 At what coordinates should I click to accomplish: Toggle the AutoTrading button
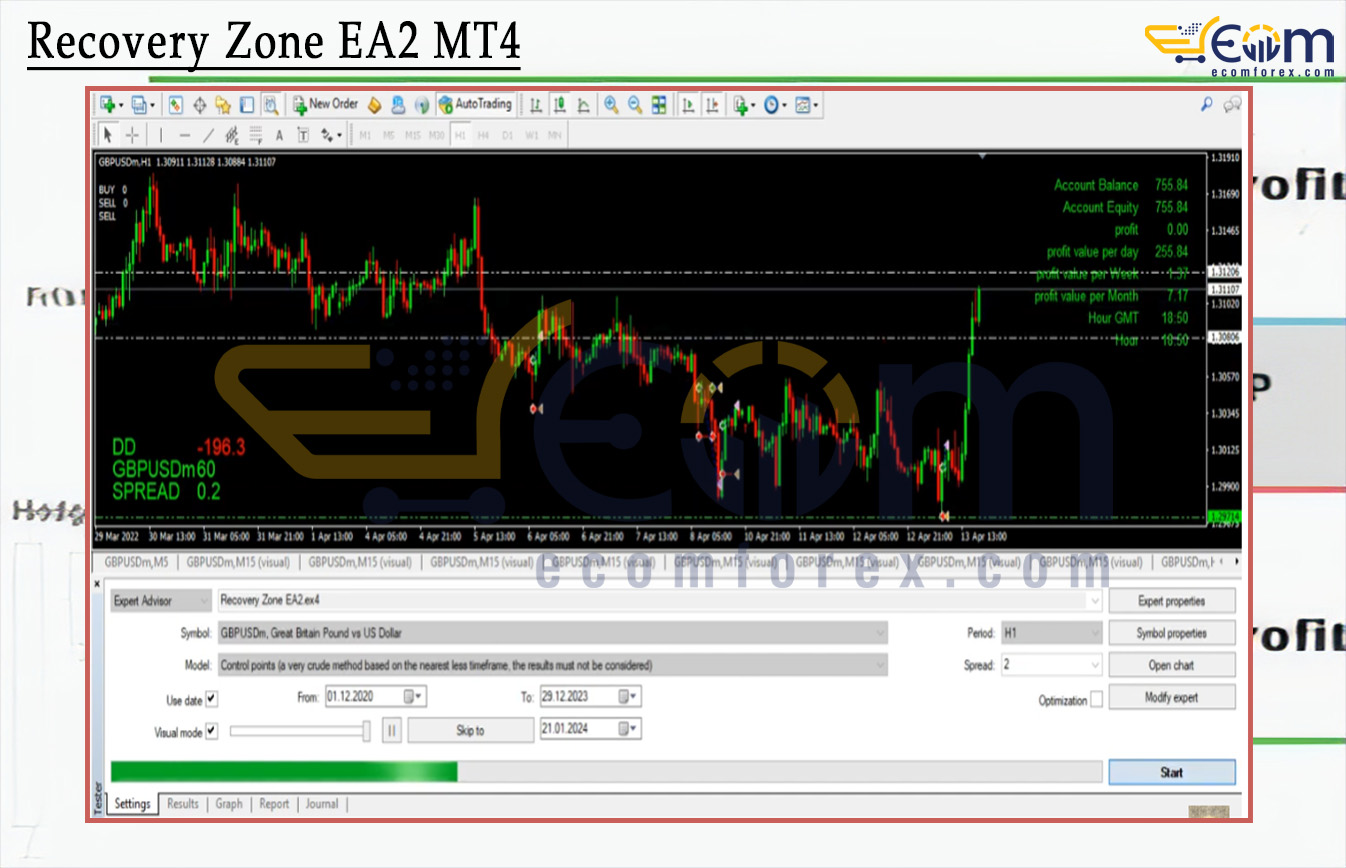[x=475, y=104]
